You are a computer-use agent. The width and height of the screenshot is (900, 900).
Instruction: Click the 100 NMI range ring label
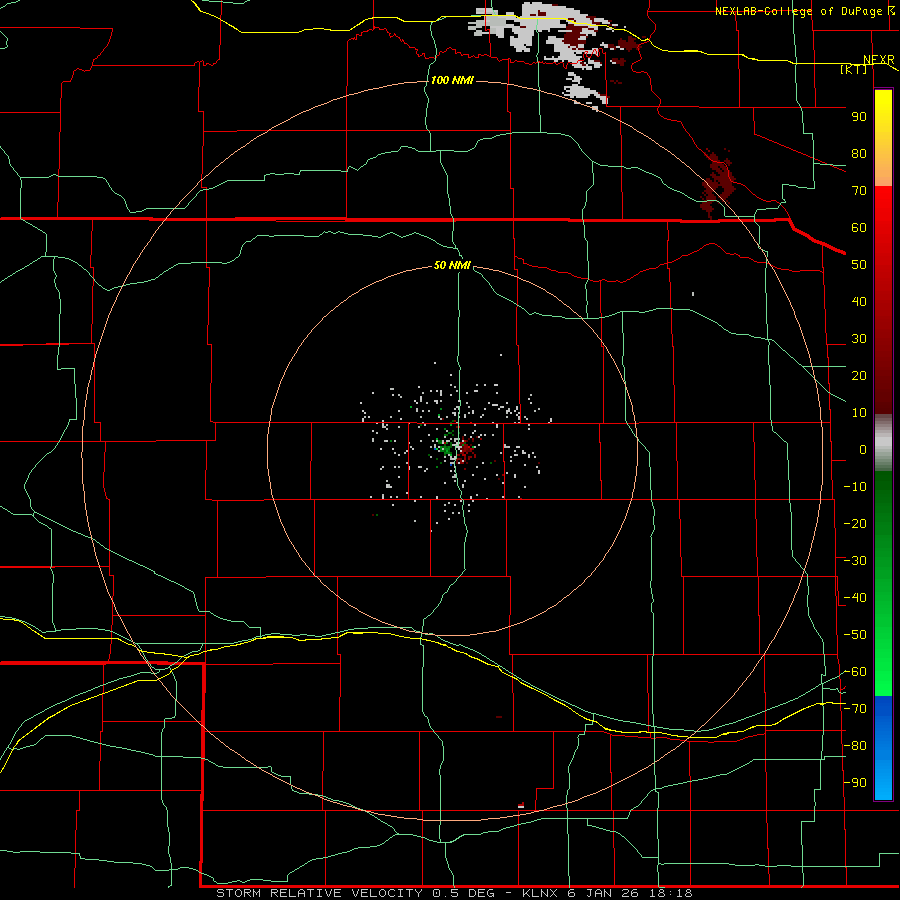(x=452, y=80)
